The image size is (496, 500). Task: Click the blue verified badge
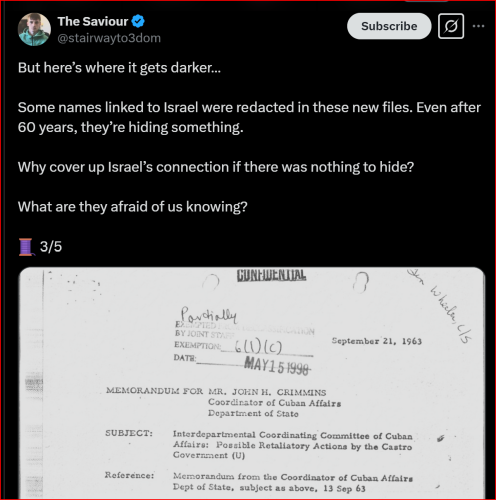tap(138, 21)
